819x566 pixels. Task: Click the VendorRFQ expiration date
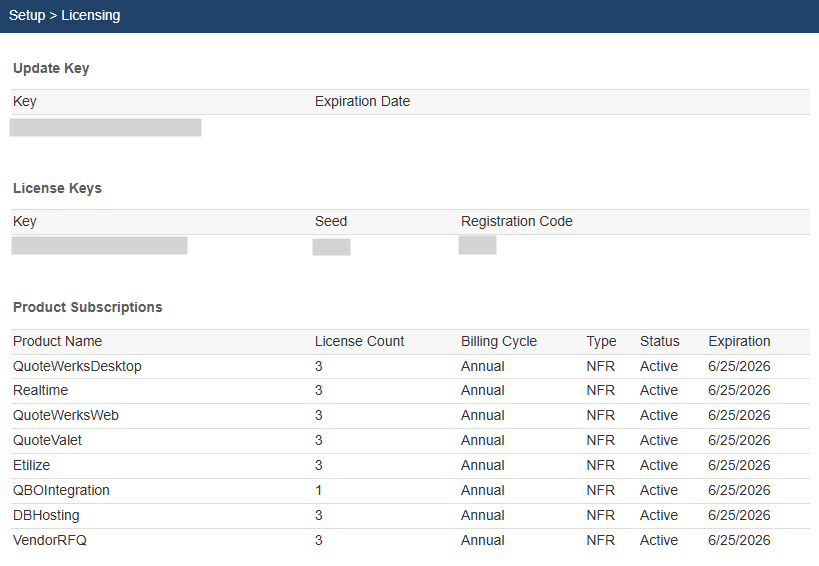(739, 541)
